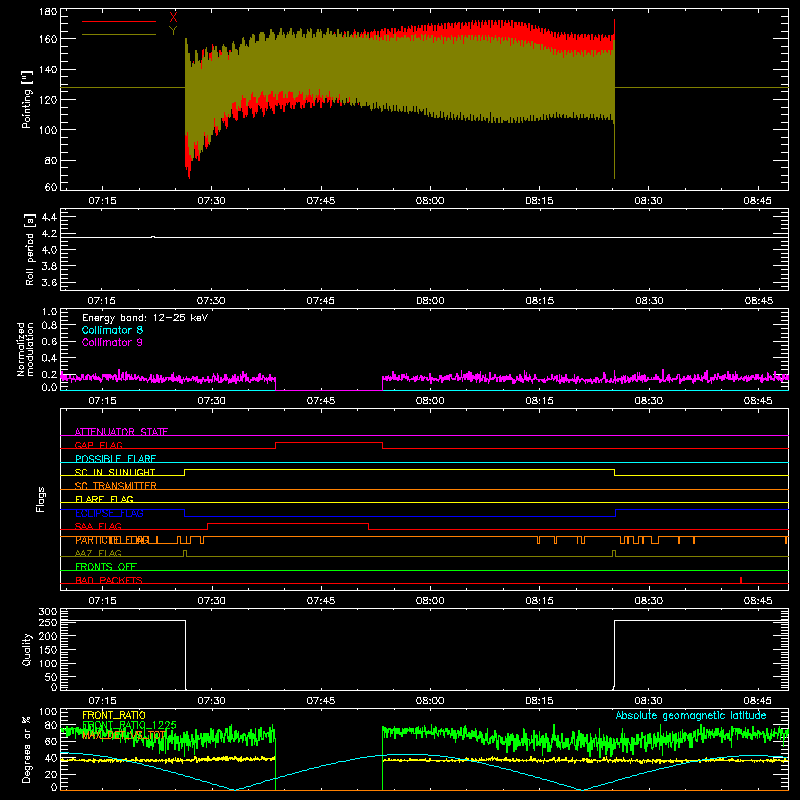Click the lowered blue ECLIPSE_FLAG segment
Image resolution: width=800 pixels, height=800 pixels.
point(400,516)
